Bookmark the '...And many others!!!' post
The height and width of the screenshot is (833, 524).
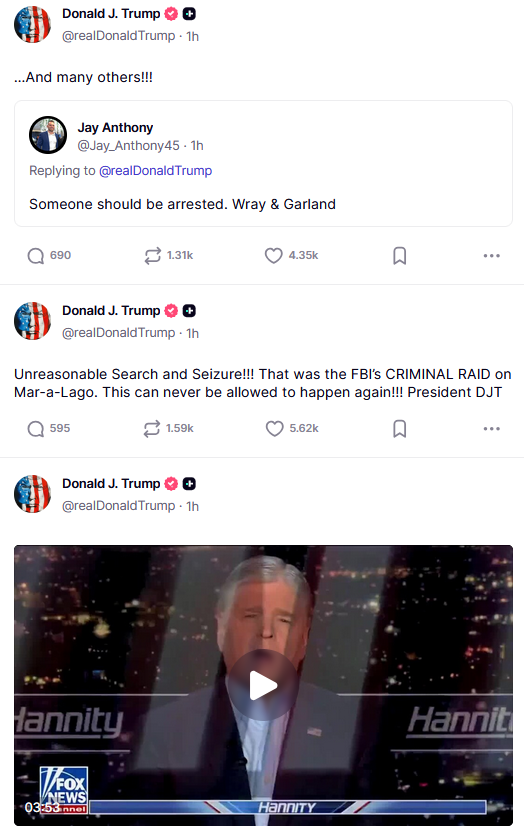(400, 256)
